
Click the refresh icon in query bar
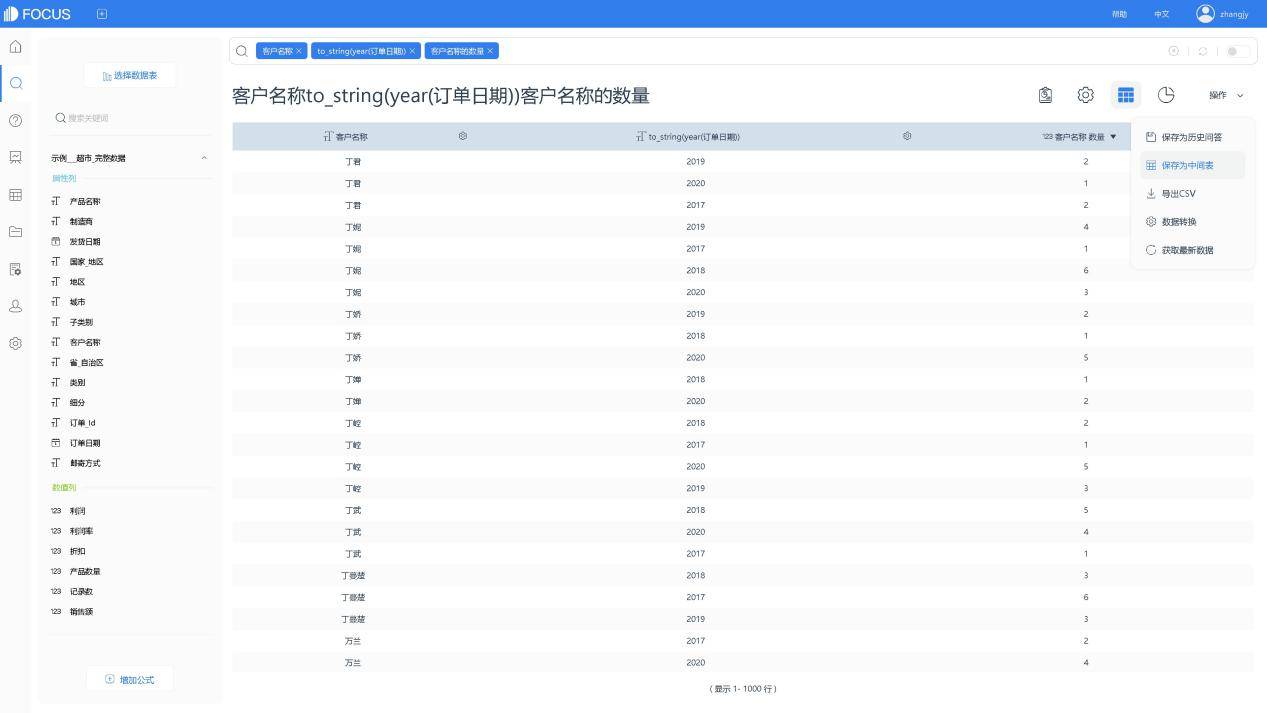(1203, 51)
